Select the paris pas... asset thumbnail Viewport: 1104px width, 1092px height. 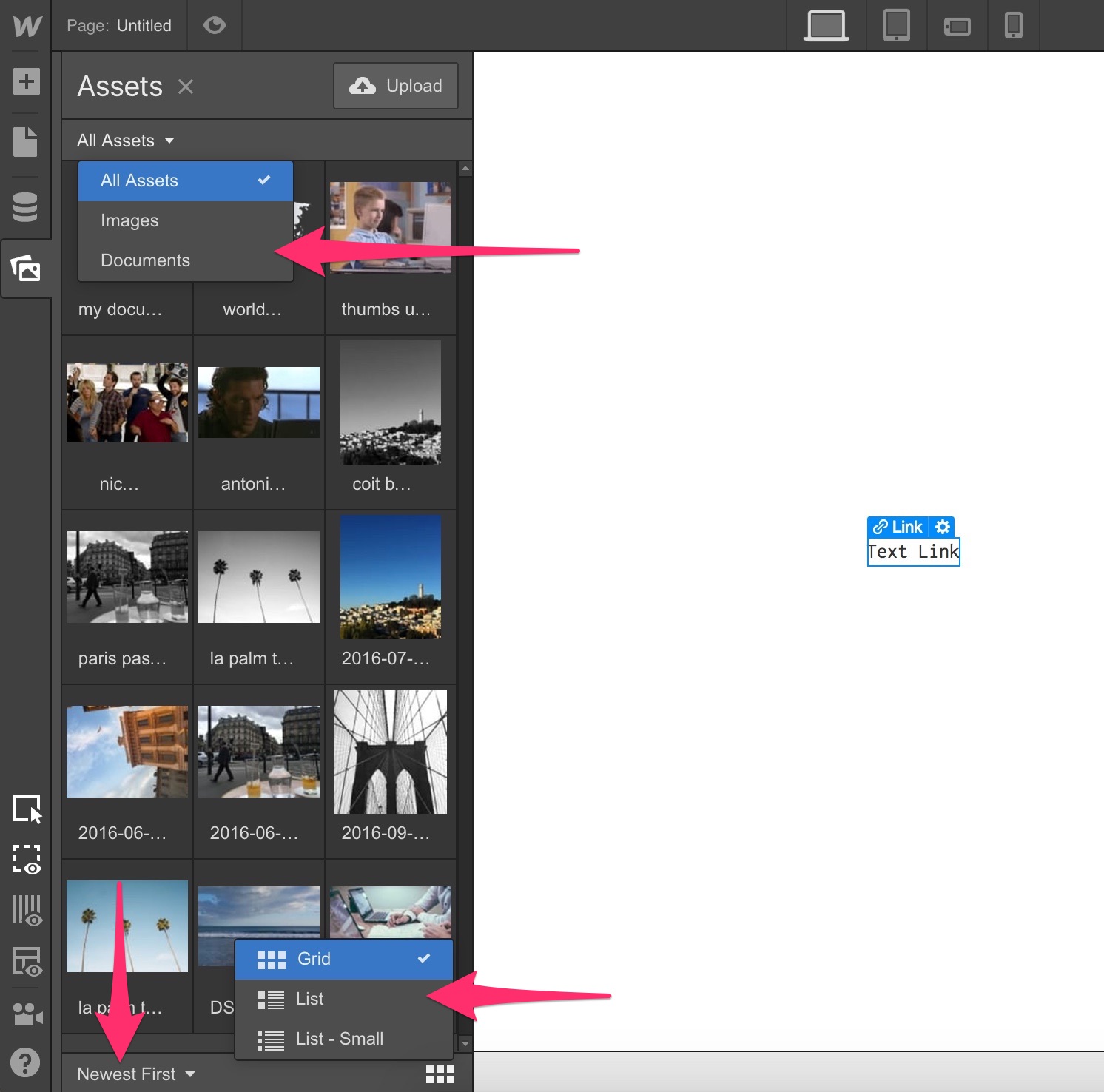[x=127, y=577]
